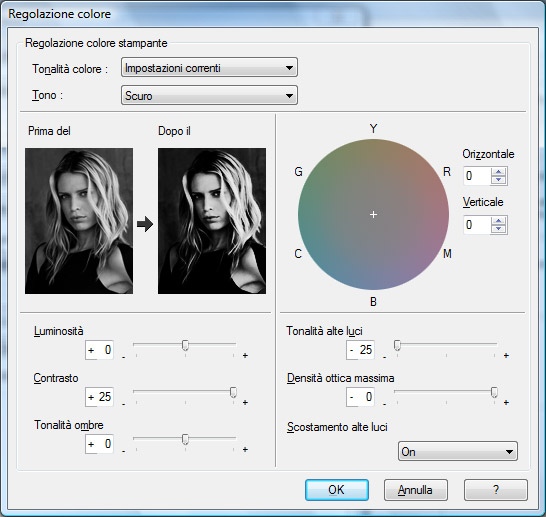Open the Tonalità colore dropdown
Image resolution: width=546 pixels, height=517 pixels.
pyautogui.click(x=209, y=68)
